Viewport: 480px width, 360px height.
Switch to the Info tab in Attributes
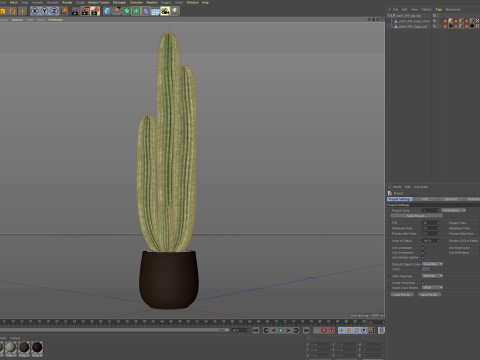coord(425,199)
